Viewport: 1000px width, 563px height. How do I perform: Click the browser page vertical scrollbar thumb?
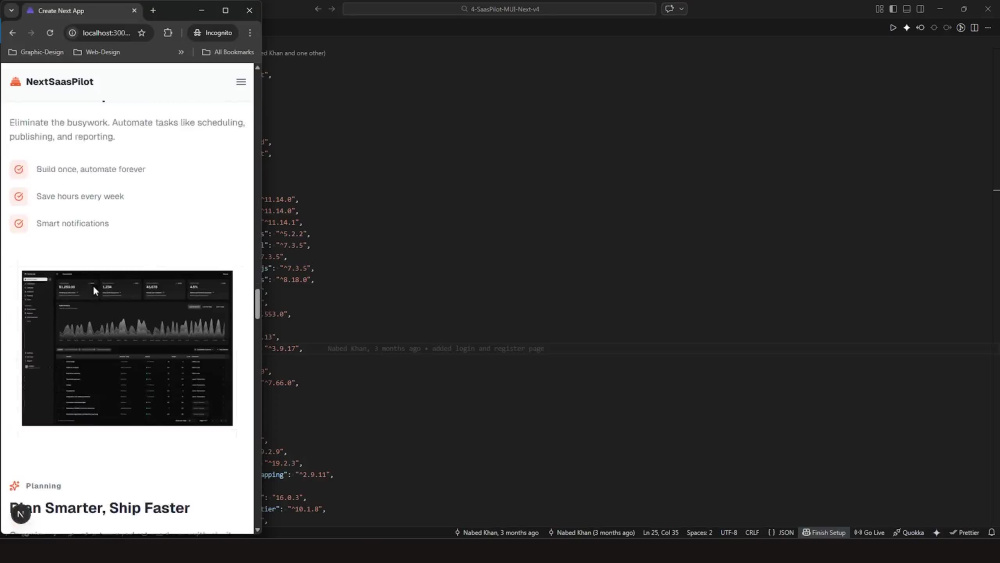coord(257,303)
